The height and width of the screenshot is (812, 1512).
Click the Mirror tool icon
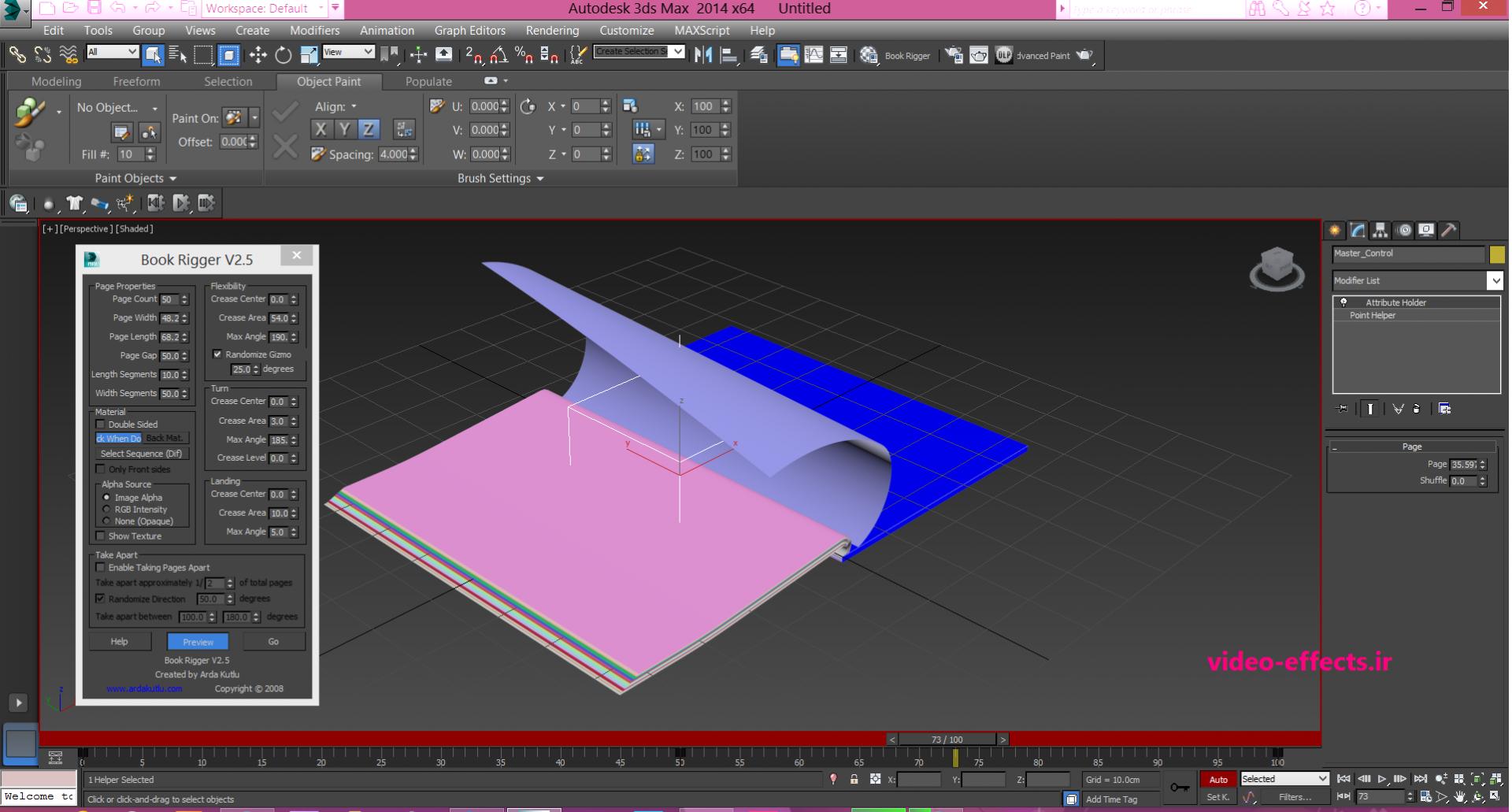coord(703,54)
